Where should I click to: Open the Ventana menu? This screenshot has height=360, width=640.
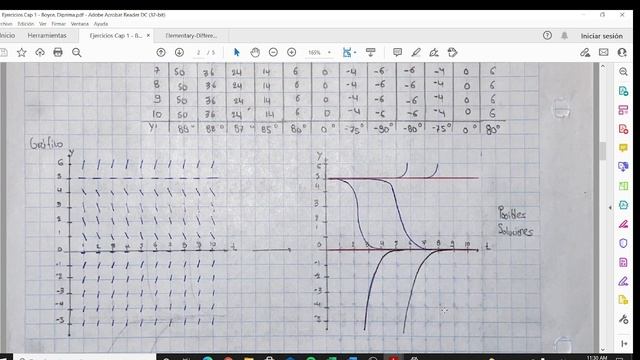[80, 24]
